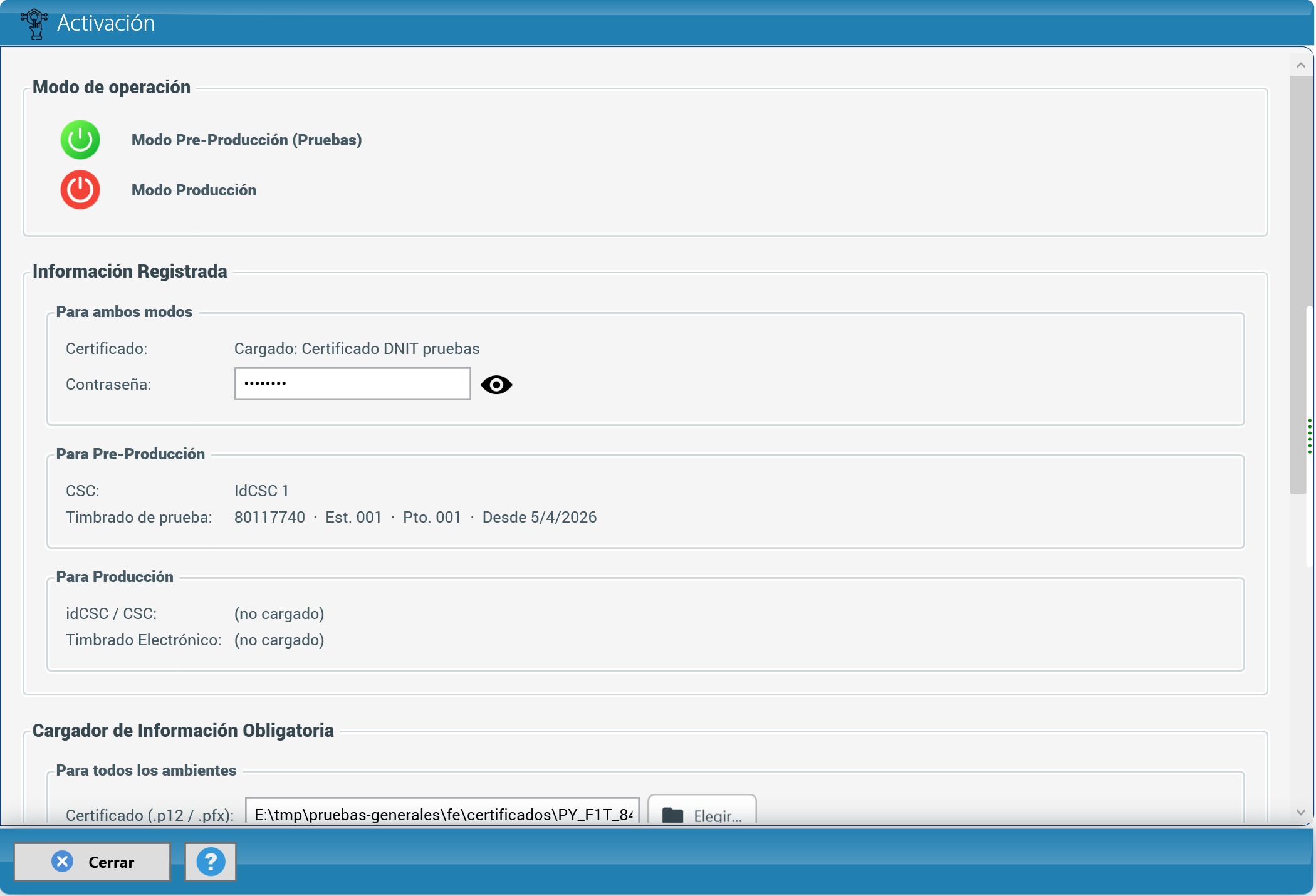Activate Modo Producción red power button
Image resolution: width=1316 pixels, height=896 pixels.
click(x=80, y=190)
